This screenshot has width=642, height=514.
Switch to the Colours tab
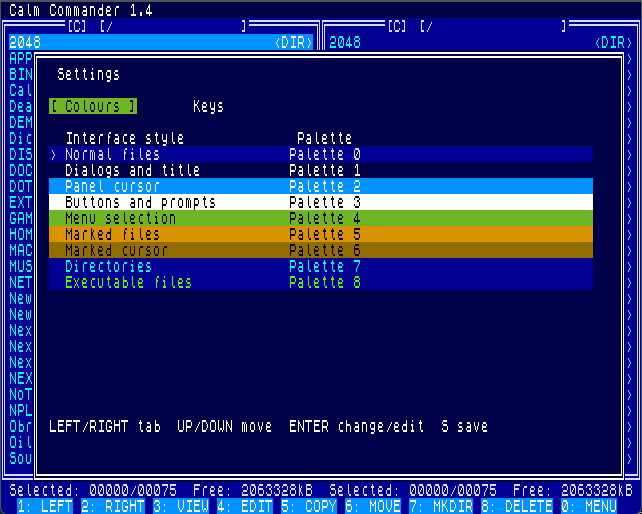pyautogui.click(x=93, y=106)
